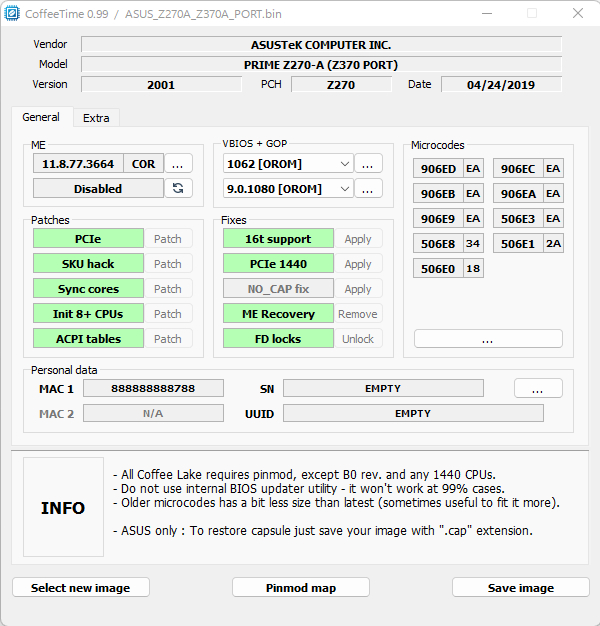Viewport: 600px width, 626px height.
Task: Click the UUID field showing EMPTY
Action: [x=413, y=413]
